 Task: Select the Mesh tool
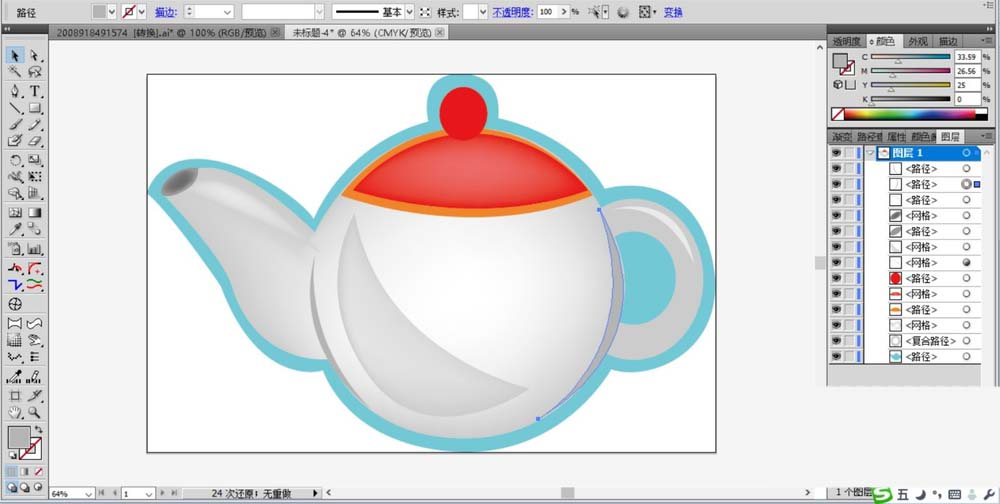pyautogui.click(x=15, y=212)
